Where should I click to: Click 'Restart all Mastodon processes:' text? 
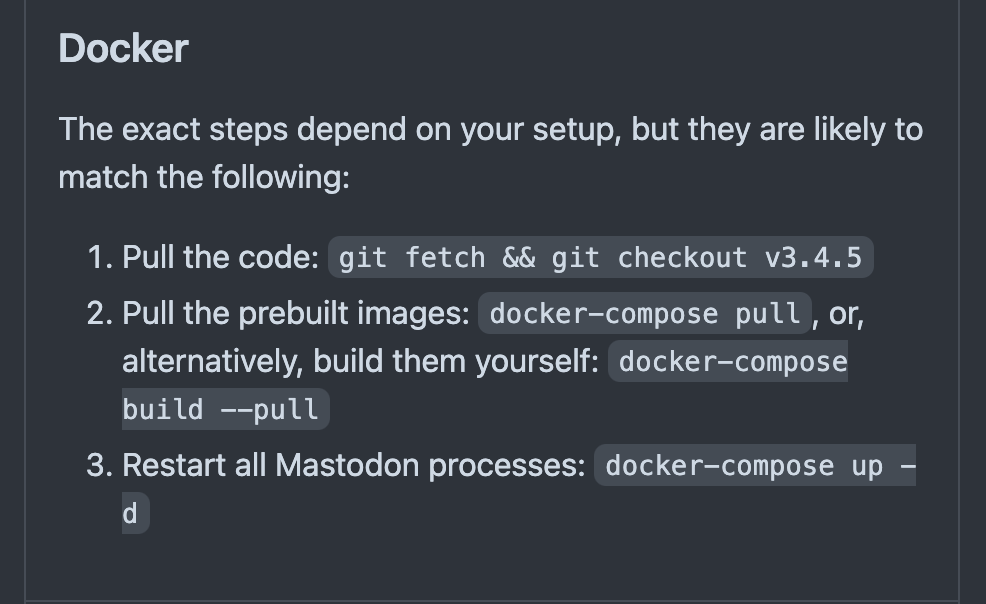[353, 465]
